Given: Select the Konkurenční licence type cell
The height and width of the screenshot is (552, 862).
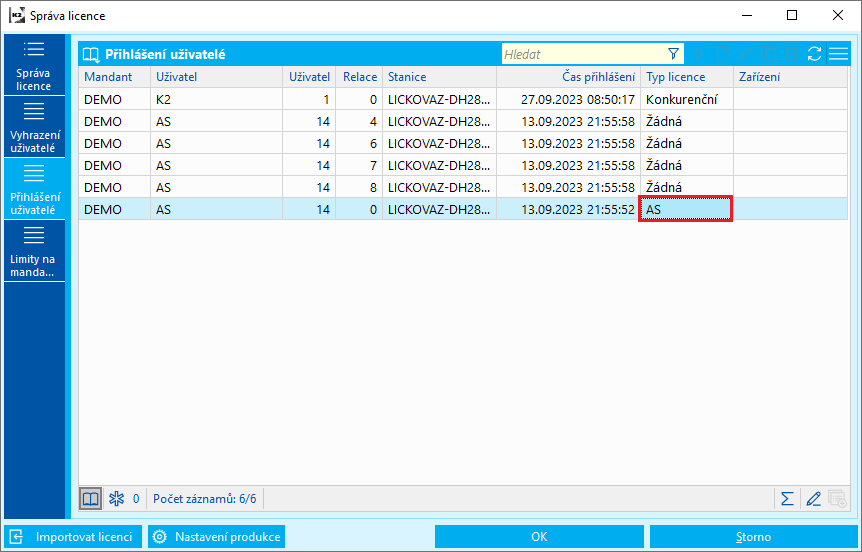Looking at the screenshot, I should pyautogui.click(x=687, y=100).
